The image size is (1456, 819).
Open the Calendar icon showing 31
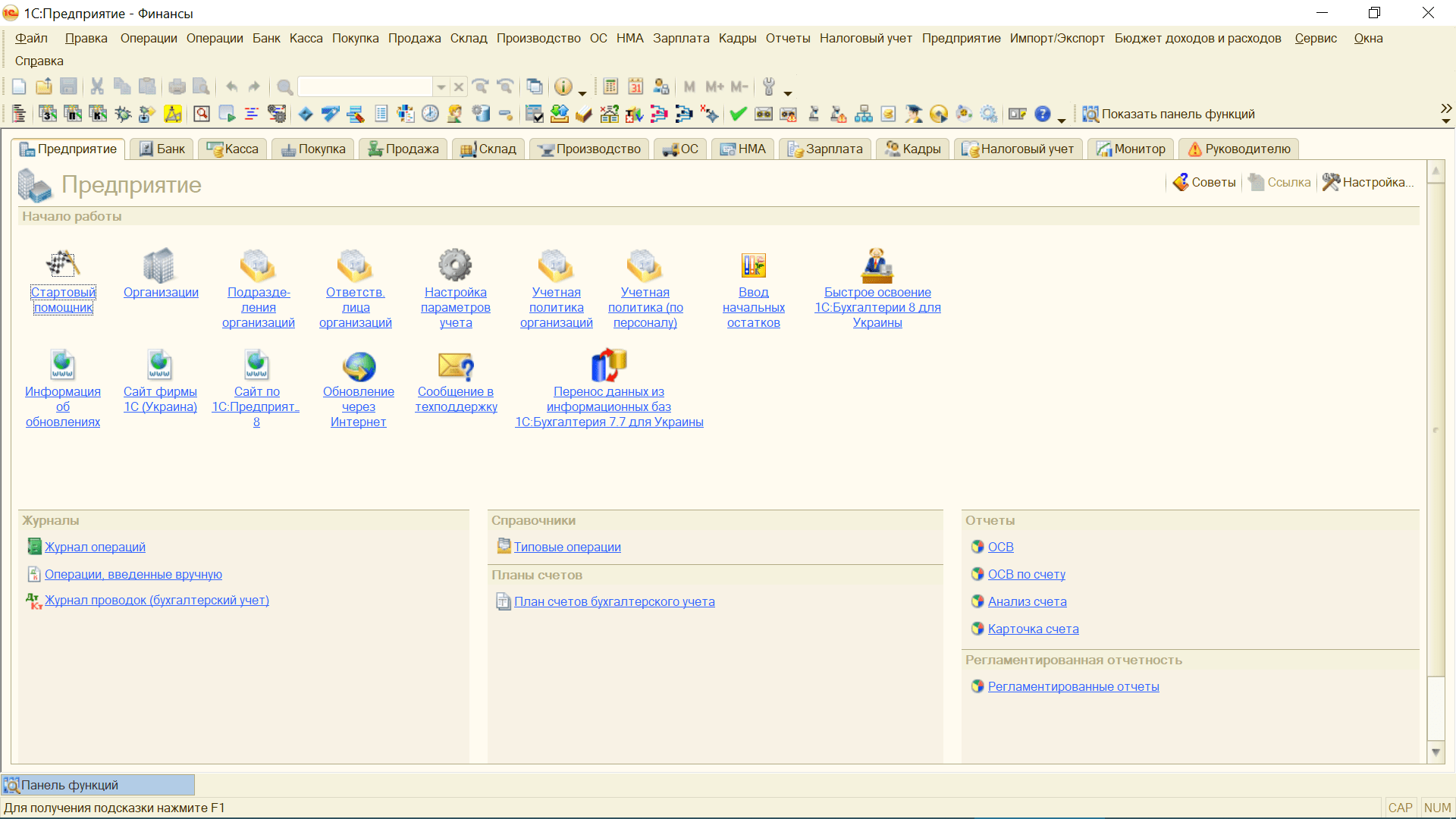(635, 86)
